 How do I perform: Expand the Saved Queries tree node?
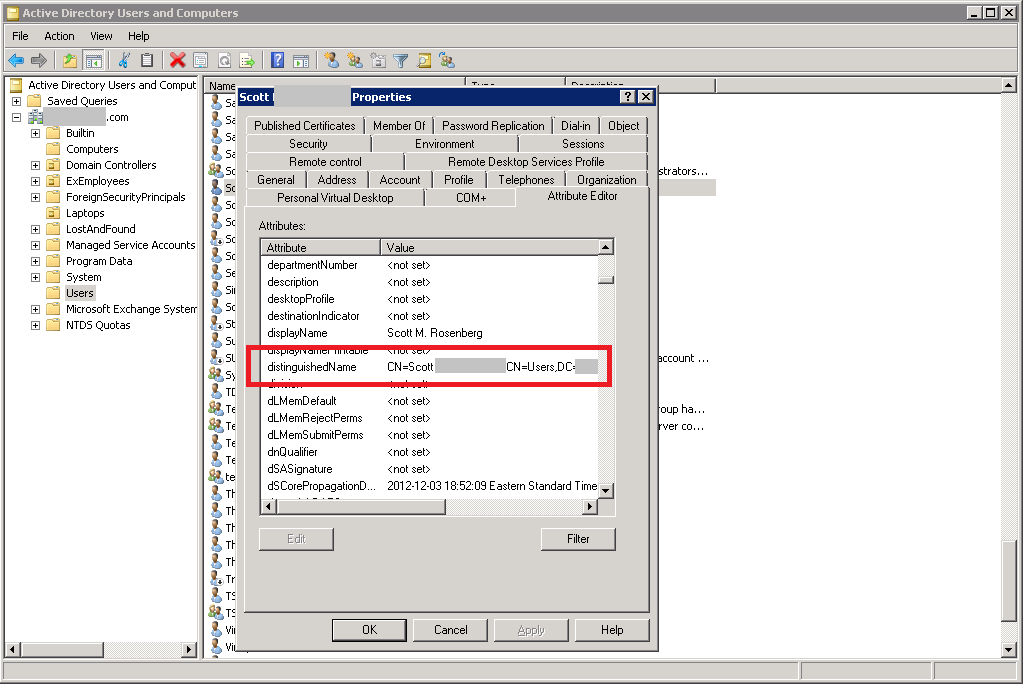tap(16, 101)
